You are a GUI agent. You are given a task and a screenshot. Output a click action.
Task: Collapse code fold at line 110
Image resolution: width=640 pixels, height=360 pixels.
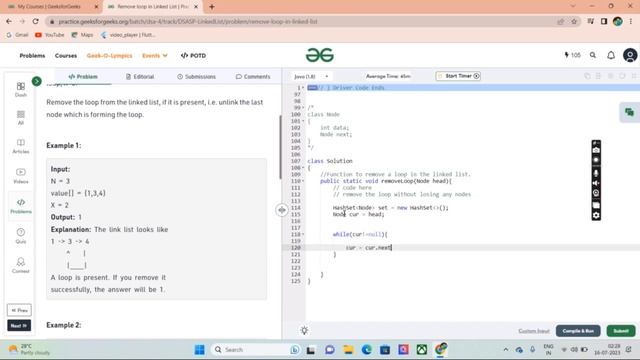click(x=303, y=181)
